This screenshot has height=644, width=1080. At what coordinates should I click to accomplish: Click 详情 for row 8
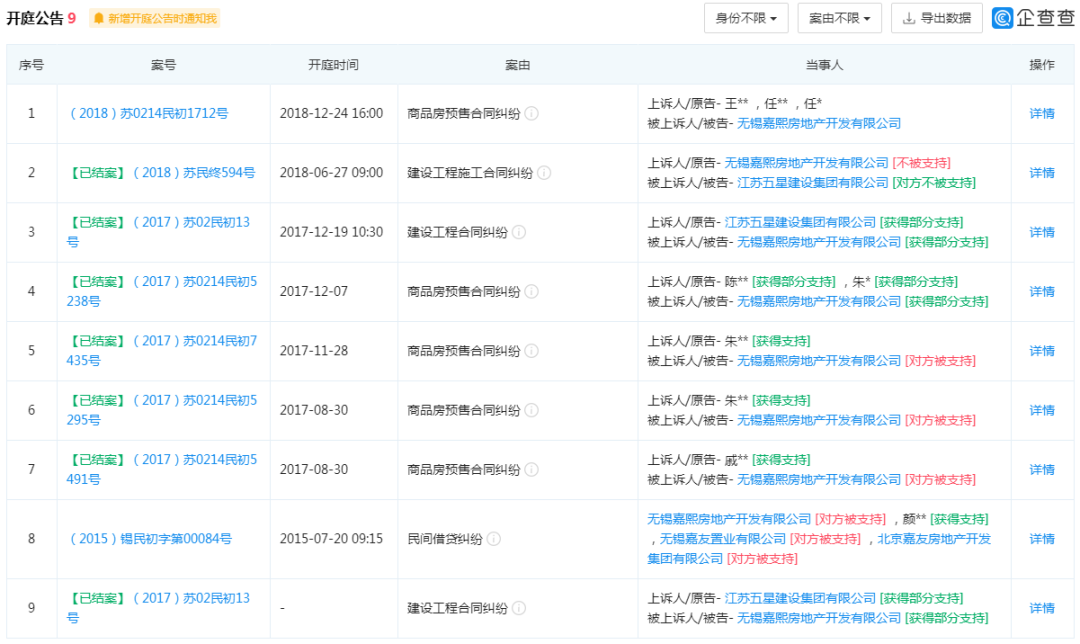click(x=1041, y=539)
